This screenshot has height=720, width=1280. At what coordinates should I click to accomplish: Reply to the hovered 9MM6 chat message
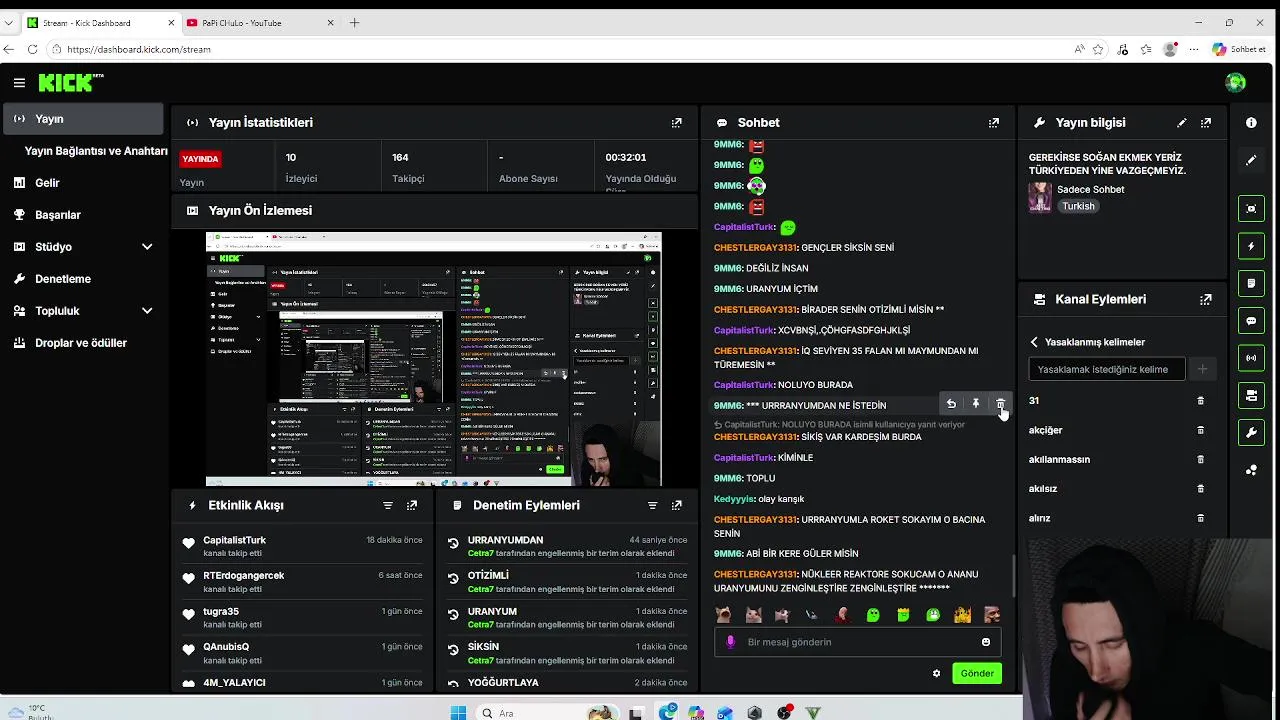pyautogui.click(x=951, y=404)
